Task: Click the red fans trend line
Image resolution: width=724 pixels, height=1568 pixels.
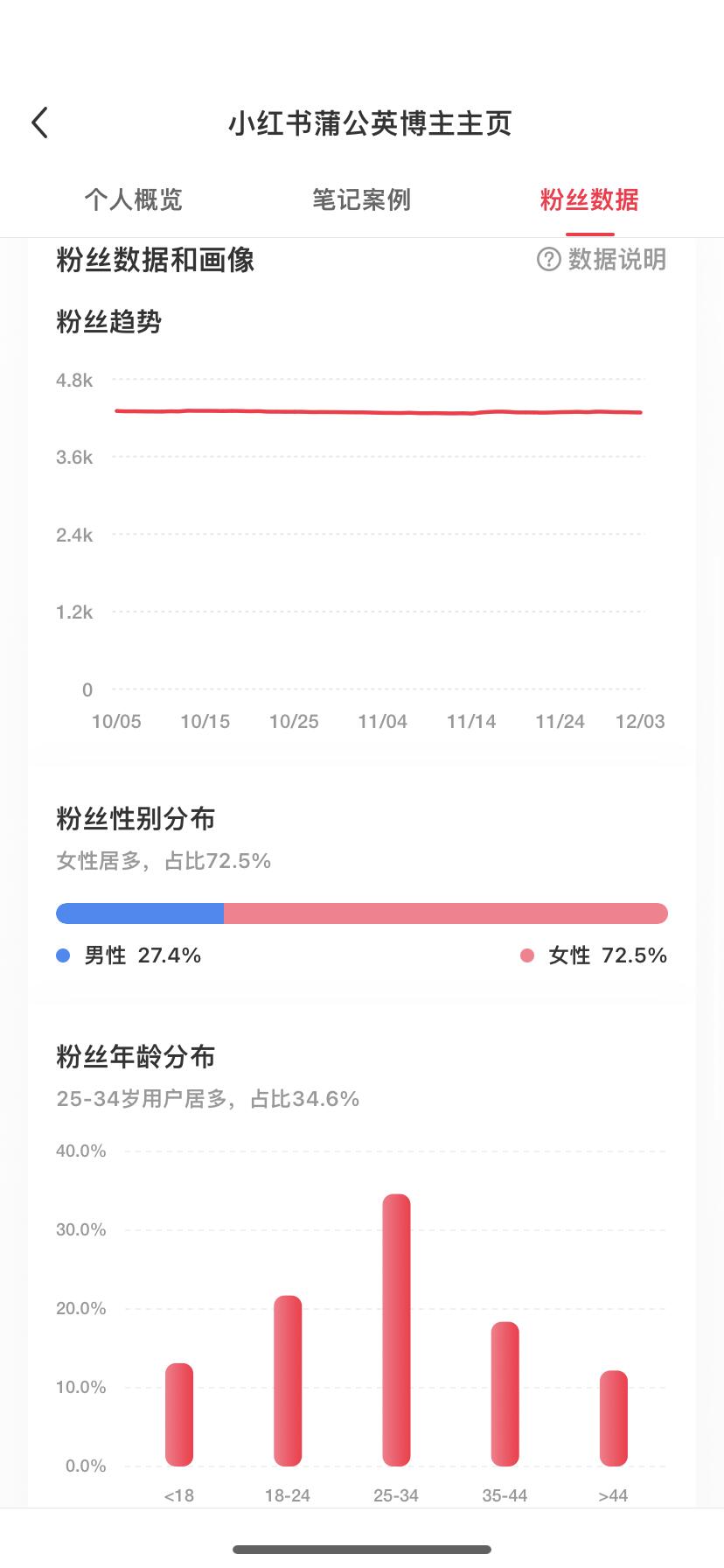Action: (x=379, y=411)
